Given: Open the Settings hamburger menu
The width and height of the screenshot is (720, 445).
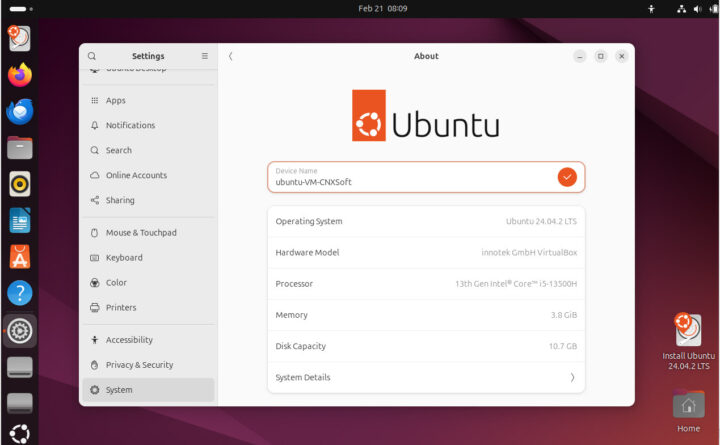Looking at the screenshot, I should point(205,57).
